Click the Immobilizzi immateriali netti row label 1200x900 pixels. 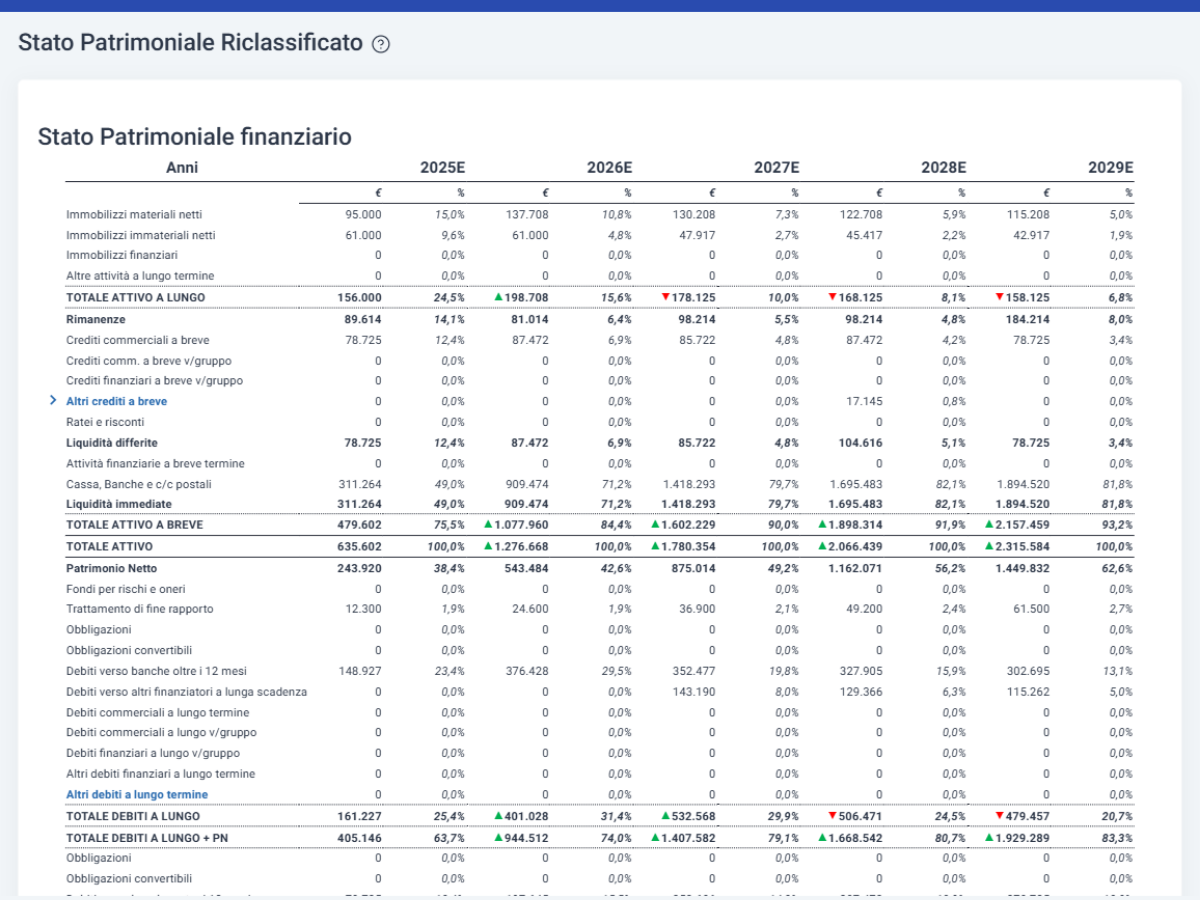click(141, 235)
